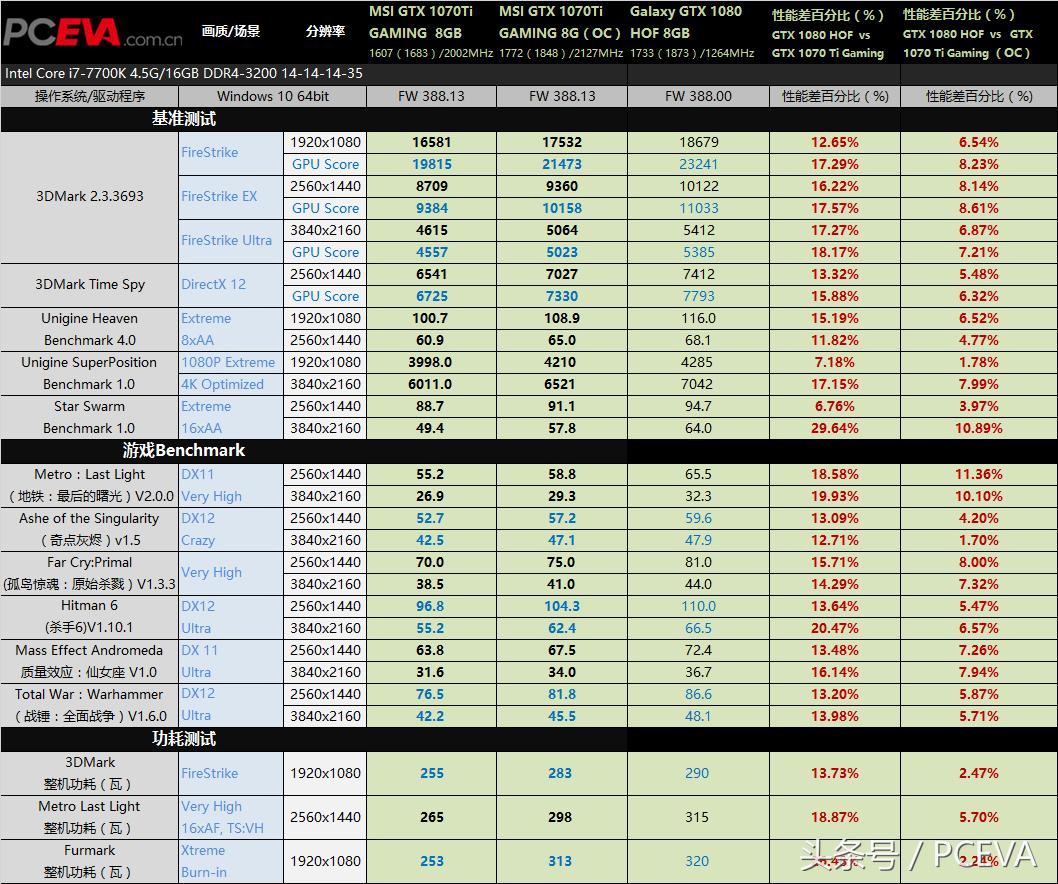Click the value 6.54%
1058x884 pixels.
tap(978, 142)
